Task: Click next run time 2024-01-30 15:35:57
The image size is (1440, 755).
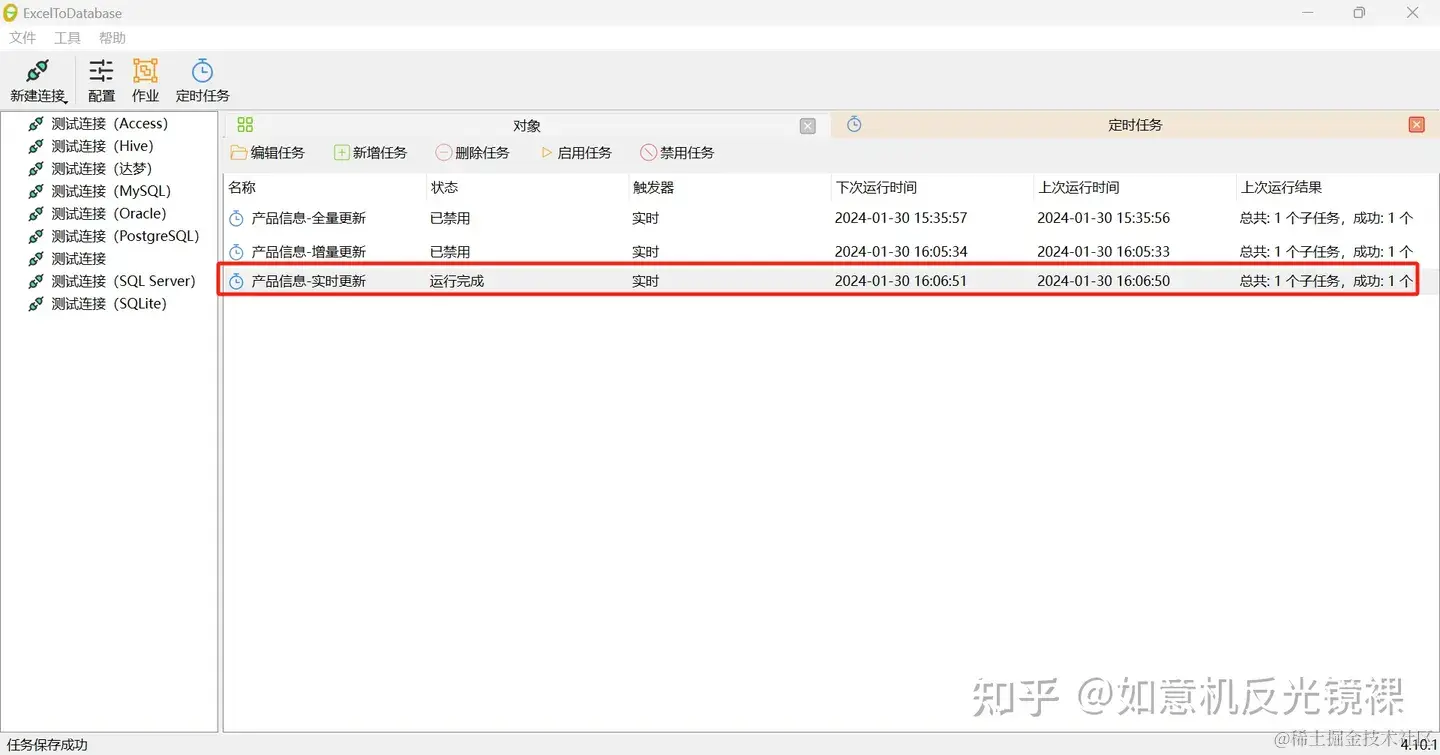Action: pos(901,218)
